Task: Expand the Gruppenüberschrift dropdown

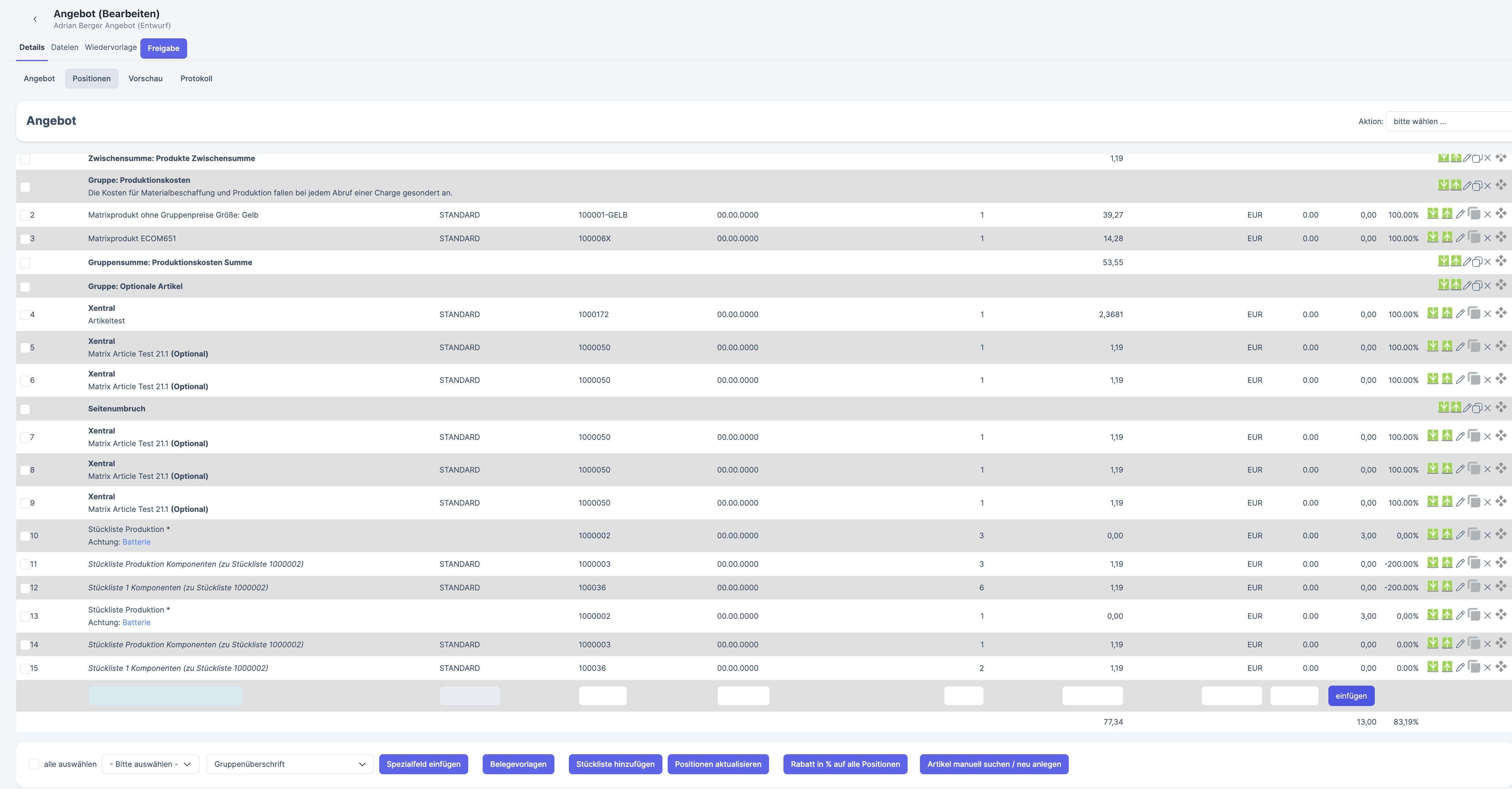Action: pos(290,764)
